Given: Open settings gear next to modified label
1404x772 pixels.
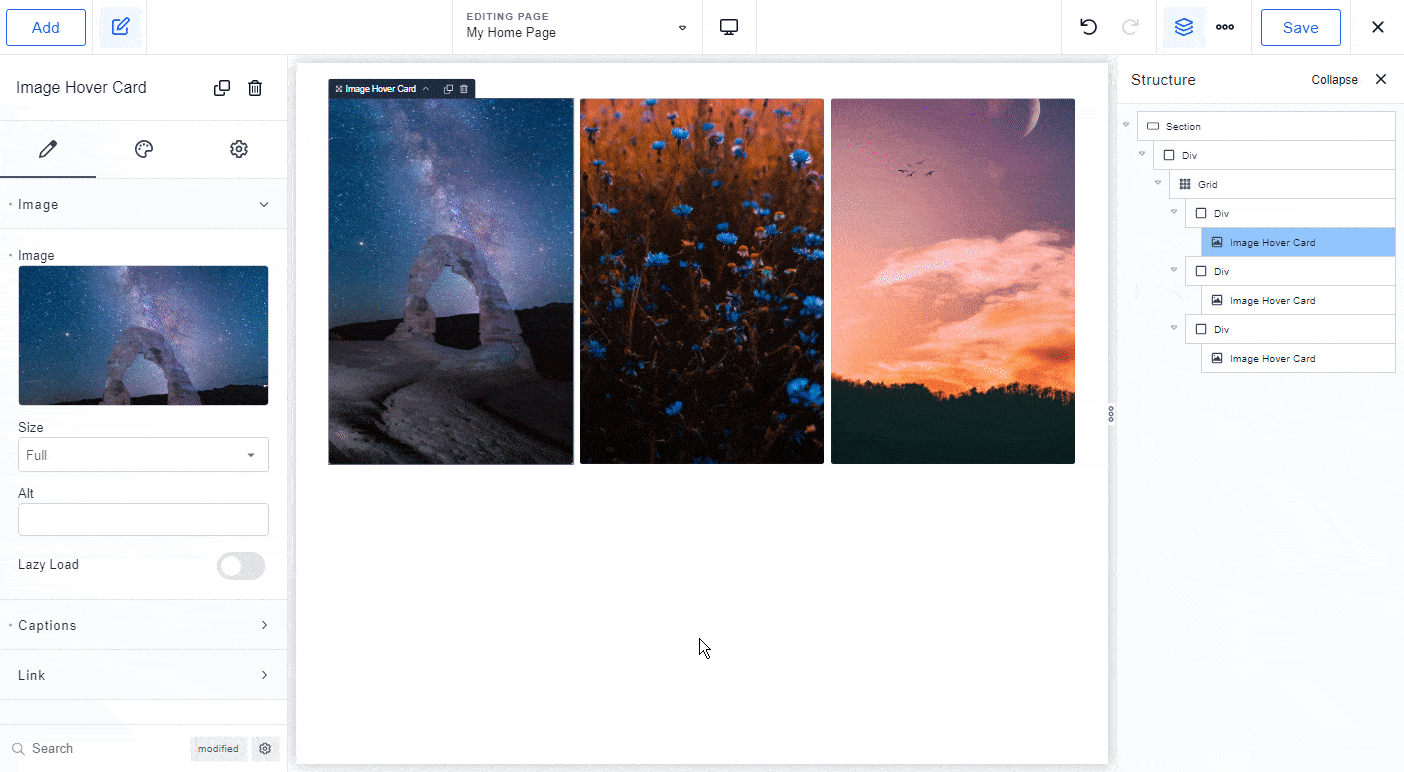Looking at the screenshot, I should (265, 748).
